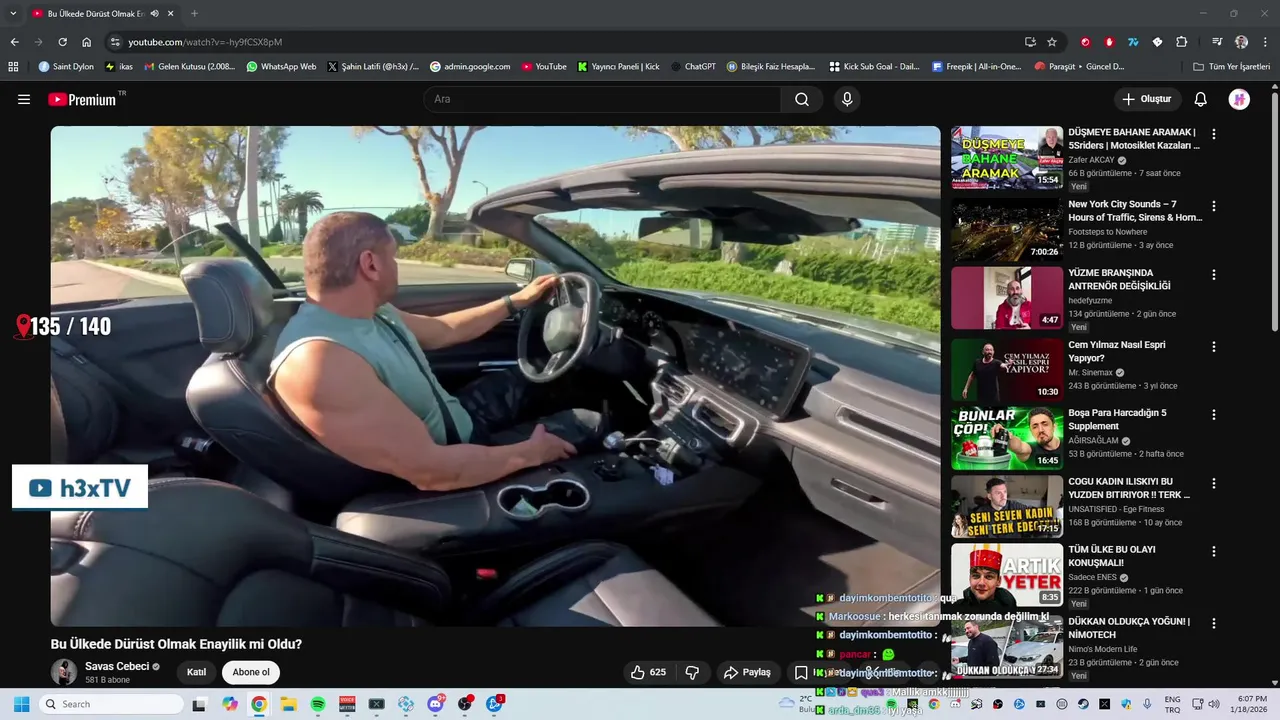Click the video player to pause
Screen dimensions: 1280x720
pyautogui.click(x=496, y=376)
